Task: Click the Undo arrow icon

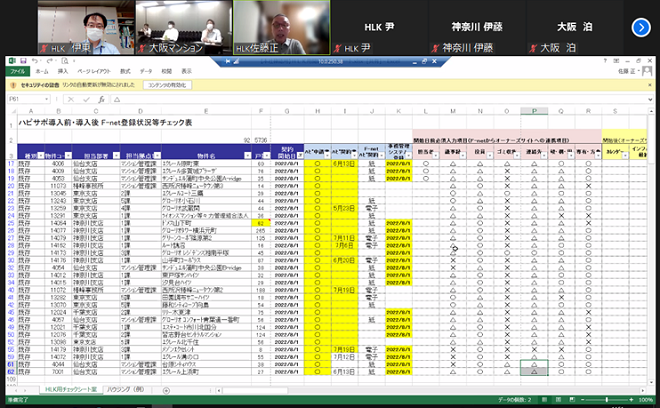Action: click(35, 61)
